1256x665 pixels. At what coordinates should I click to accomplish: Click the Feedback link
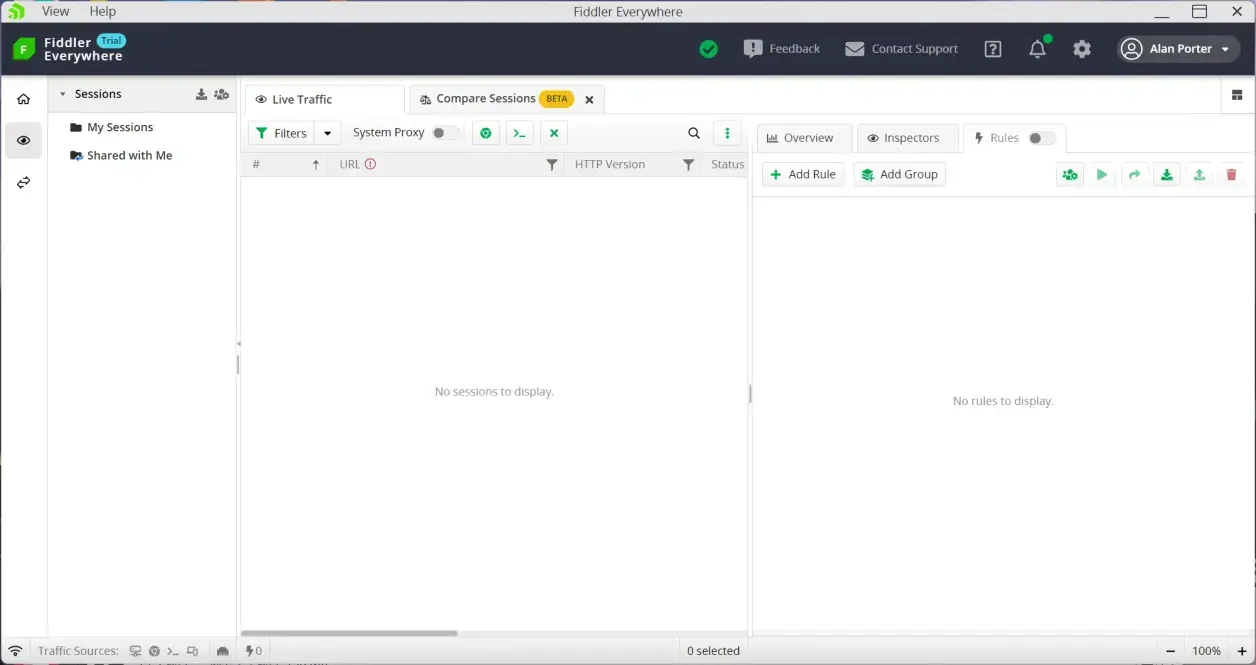782,49
